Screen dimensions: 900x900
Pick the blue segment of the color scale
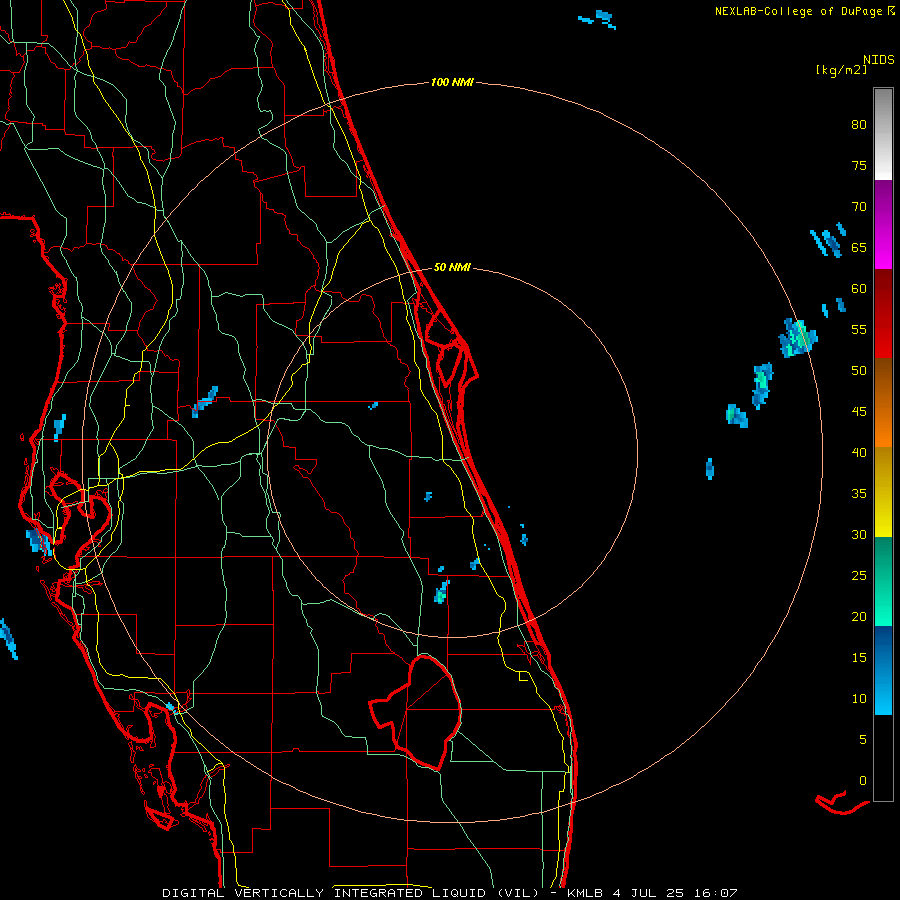883,670
